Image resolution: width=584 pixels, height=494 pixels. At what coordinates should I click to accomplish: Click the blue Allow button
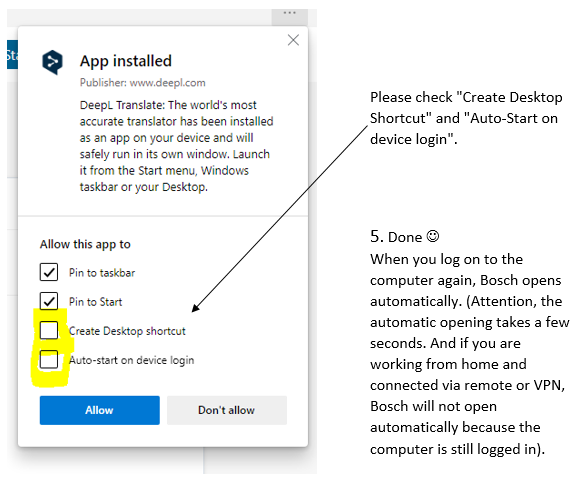point(99,410)
